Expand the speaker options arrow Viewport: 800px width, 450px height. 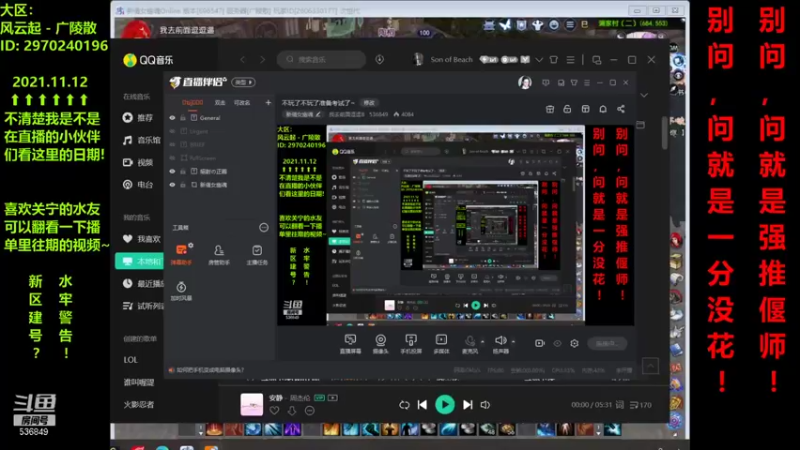513,342
